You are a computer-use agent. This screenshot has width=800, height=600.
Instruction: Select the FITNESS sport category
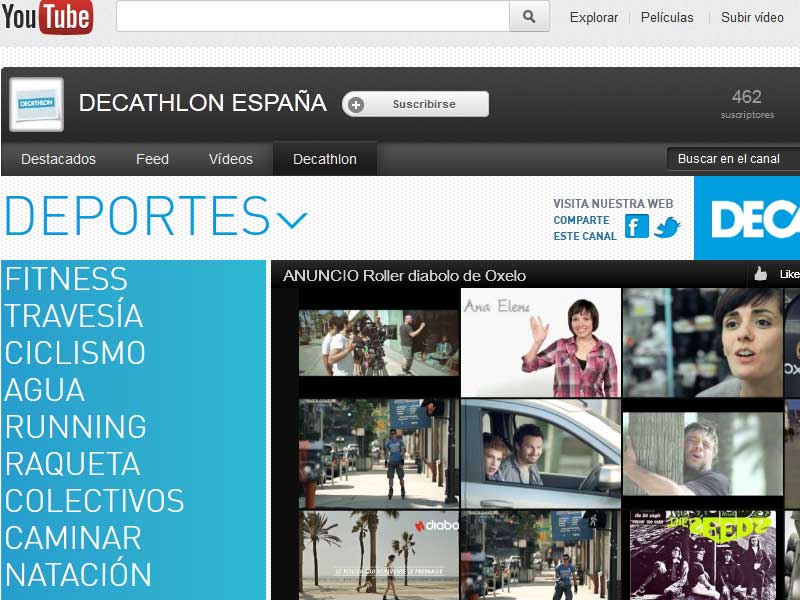click(66, 279)
